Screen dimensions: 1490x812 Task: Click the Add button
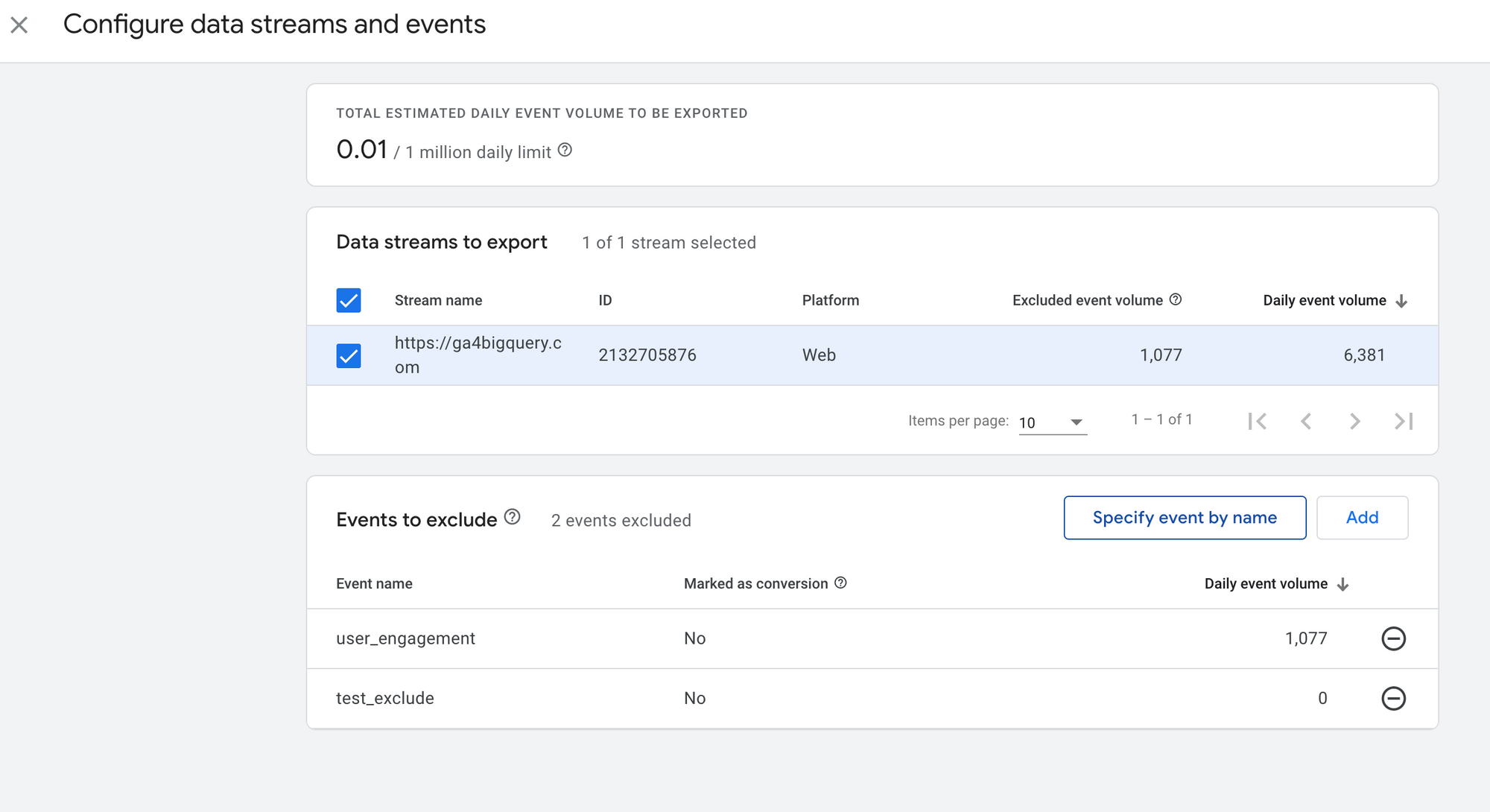point(1362,518)
